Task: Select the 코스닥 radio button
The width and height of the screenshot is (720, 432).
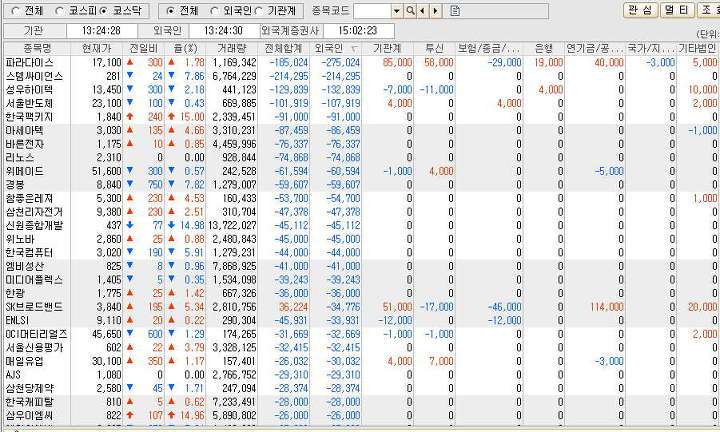Action: [104, 11]
